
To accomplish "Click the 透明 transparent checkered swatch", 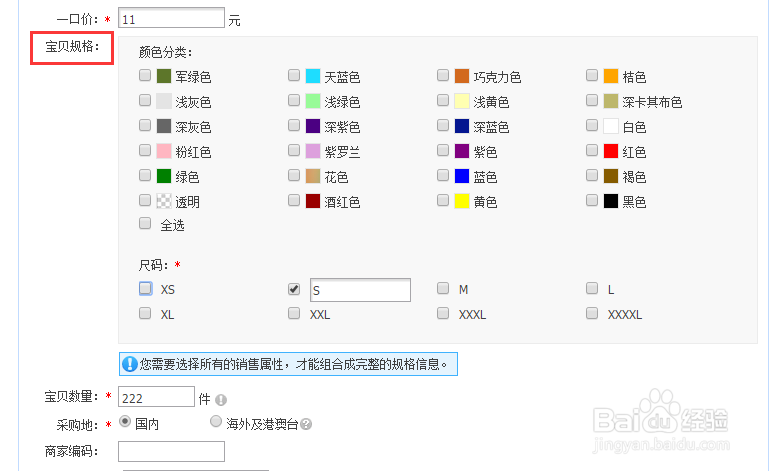I will (164, 201).
